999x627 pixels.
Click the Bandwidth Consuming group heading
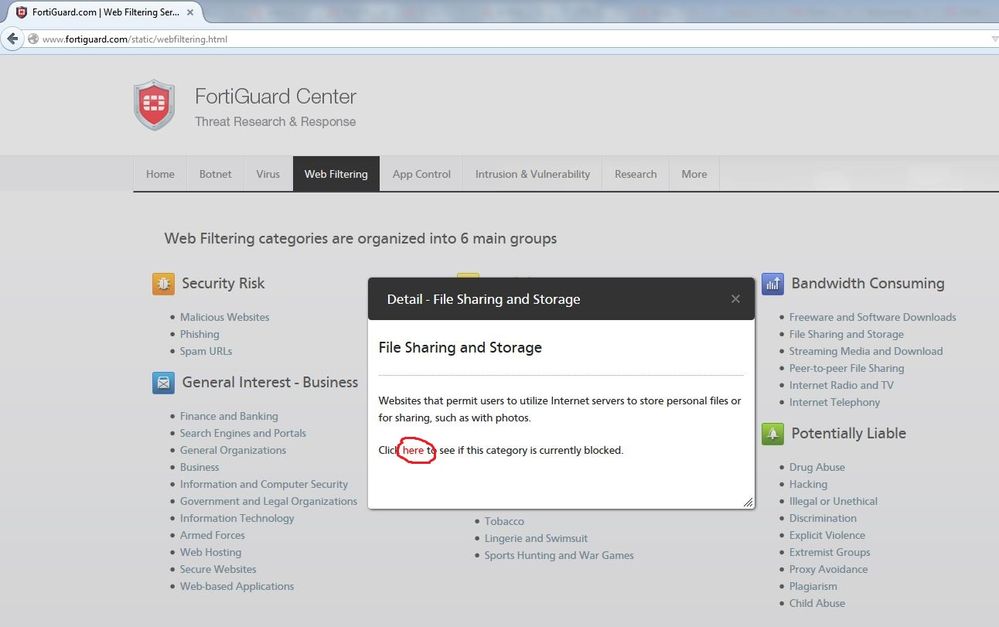[x=868, y=284]
